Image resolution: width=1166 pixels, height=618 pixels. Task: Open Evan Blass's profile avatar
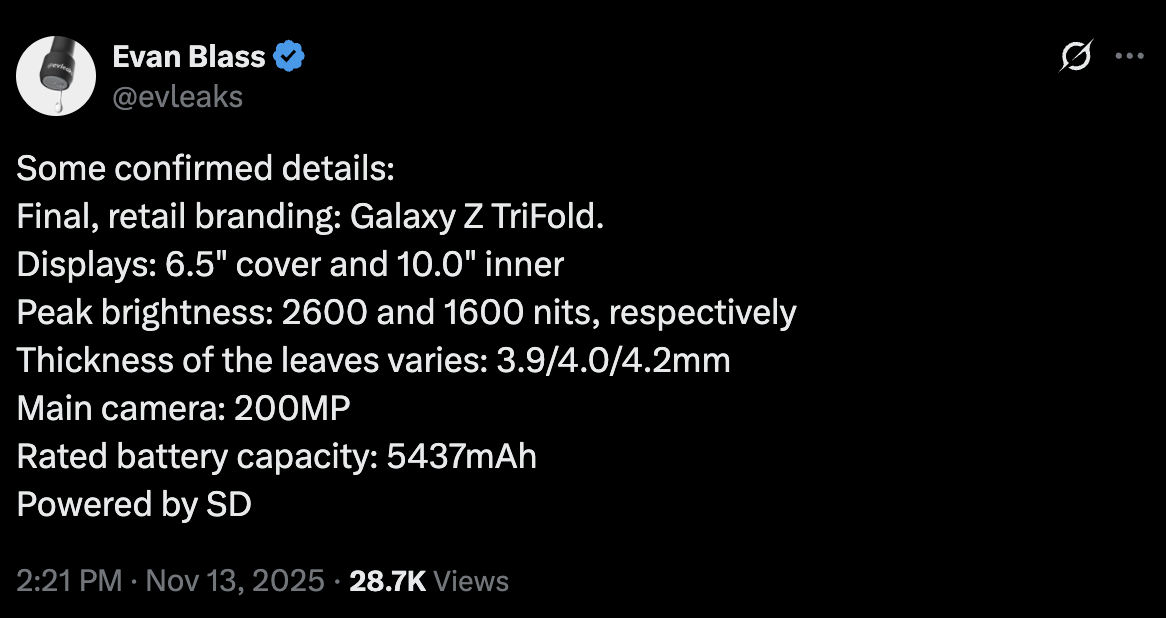click(x=57, y=77)
